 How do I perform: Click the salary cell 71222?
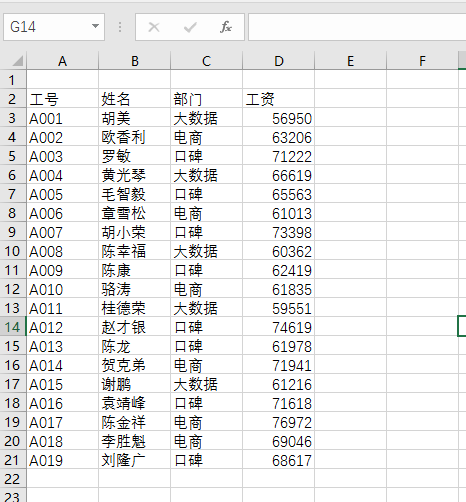(x=279, y=155)
